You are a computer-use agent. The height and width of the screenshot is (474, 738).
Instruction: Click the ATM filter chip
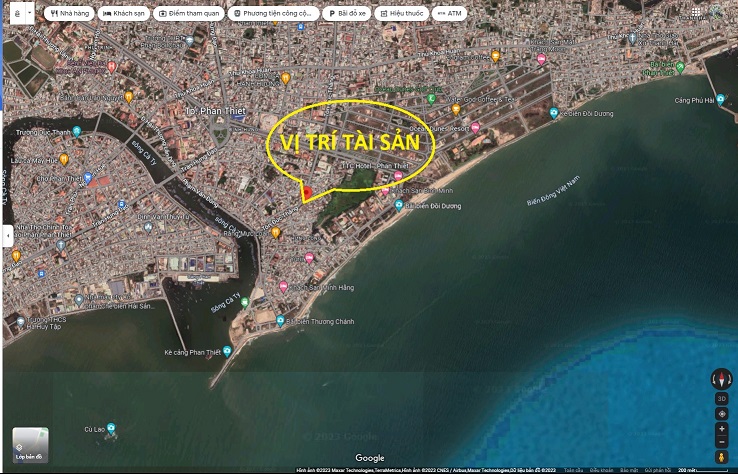pos(451,14)
